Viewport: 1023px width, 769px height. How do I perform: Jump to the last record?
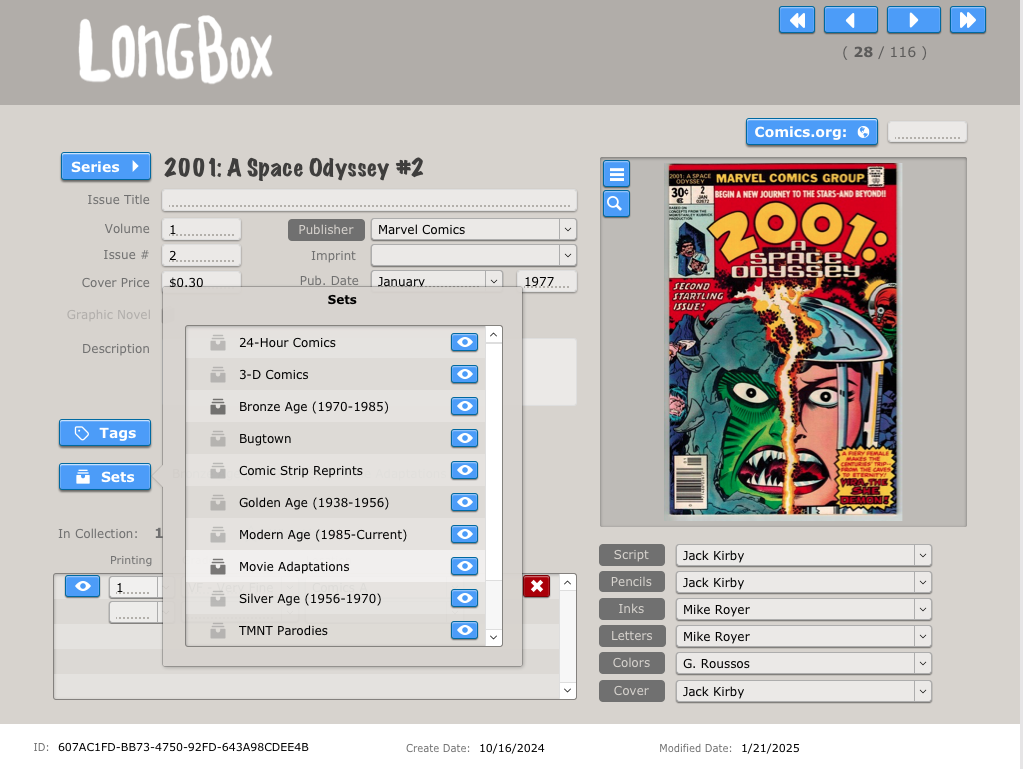coord(968,20)
